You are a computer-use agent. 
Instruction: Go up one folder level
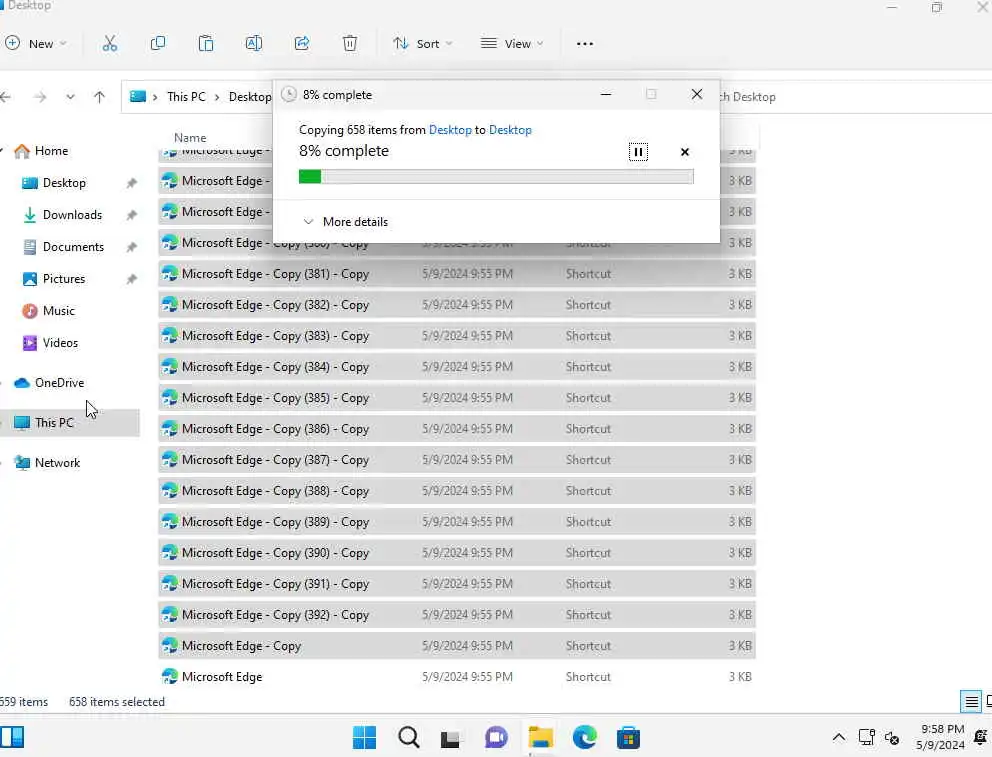tap(99, 97)
